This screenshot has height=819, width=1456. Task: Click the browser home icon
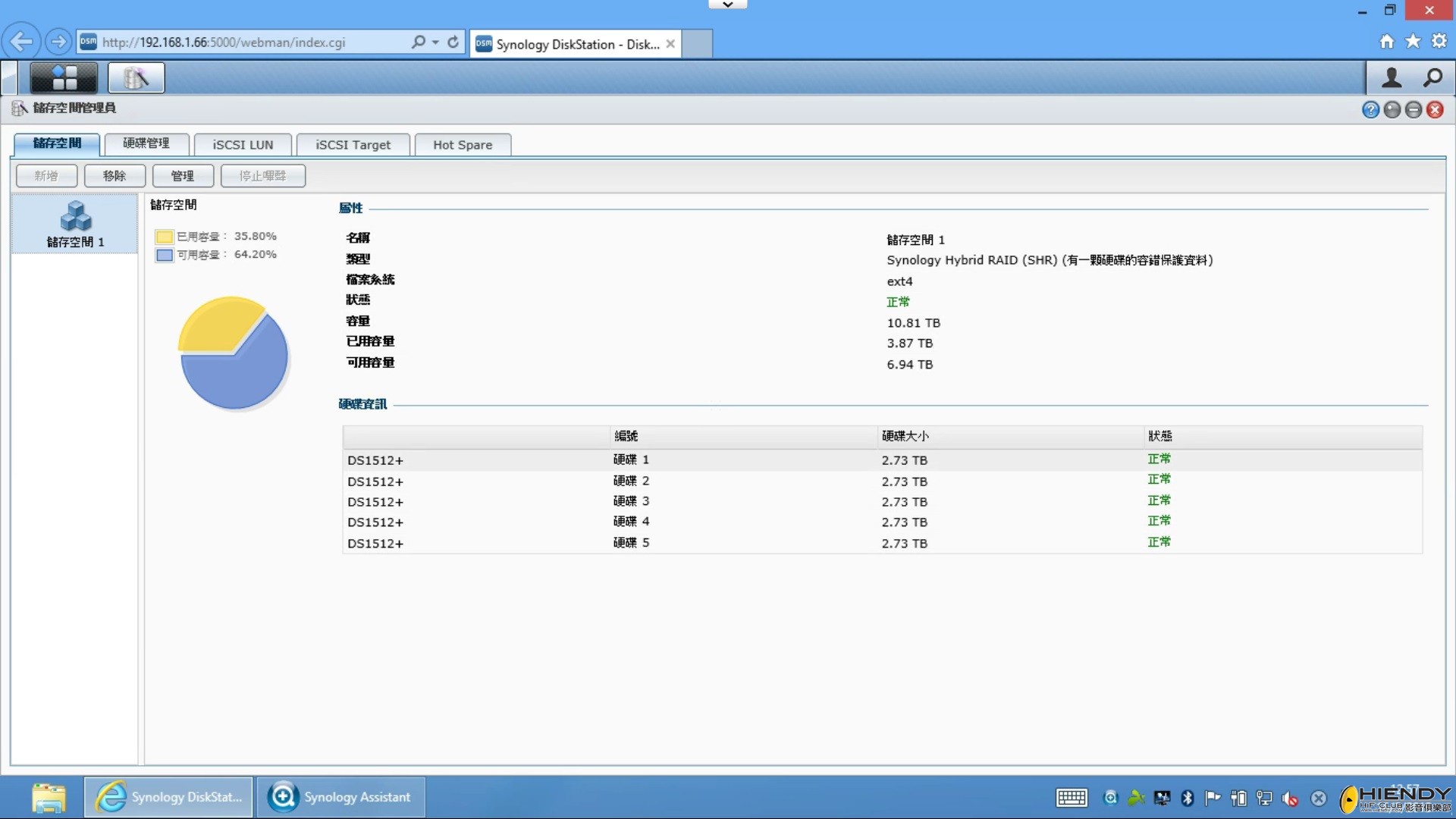[1387, 42]
